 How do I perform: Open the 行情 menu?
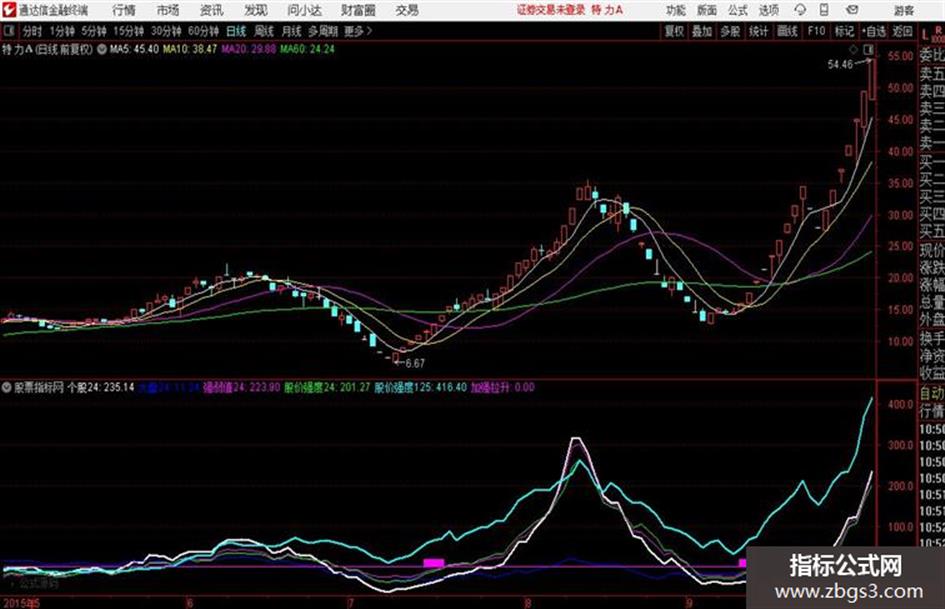[124, 10]
